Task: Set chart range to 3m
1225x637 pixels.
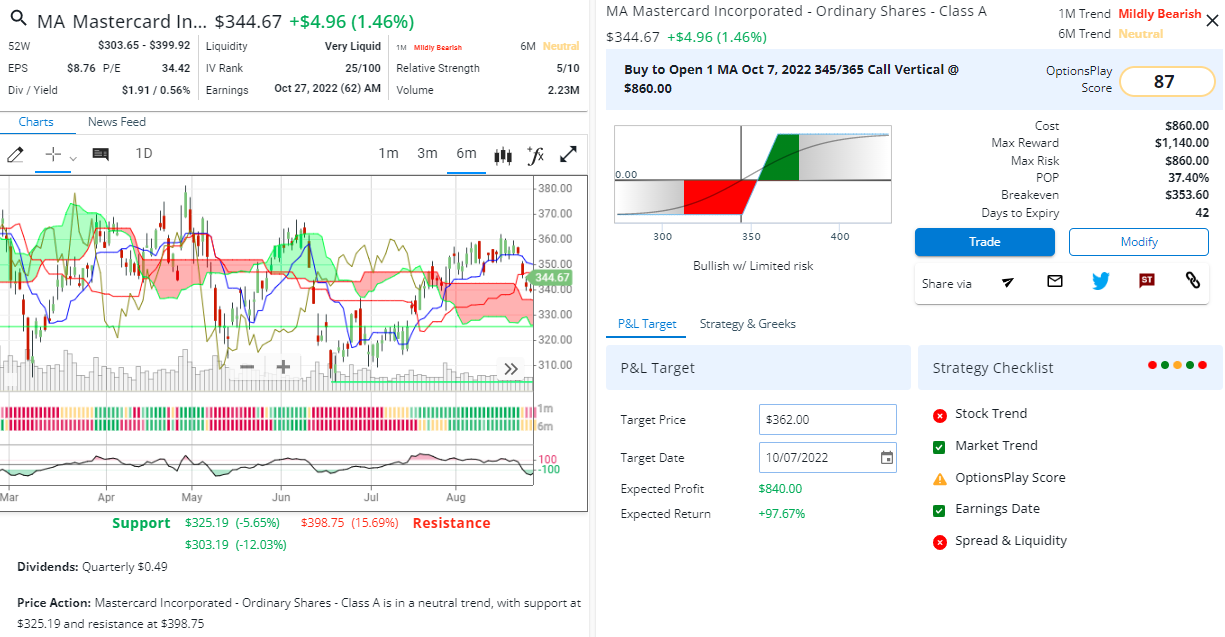Action: coord(427,153)
